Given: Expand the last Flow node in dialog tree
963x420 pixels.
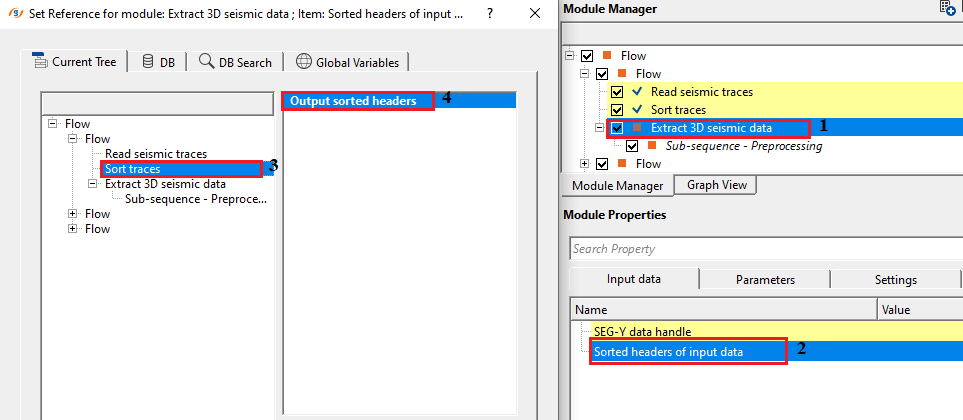Looking at the screenshot, I should (72, 228).
